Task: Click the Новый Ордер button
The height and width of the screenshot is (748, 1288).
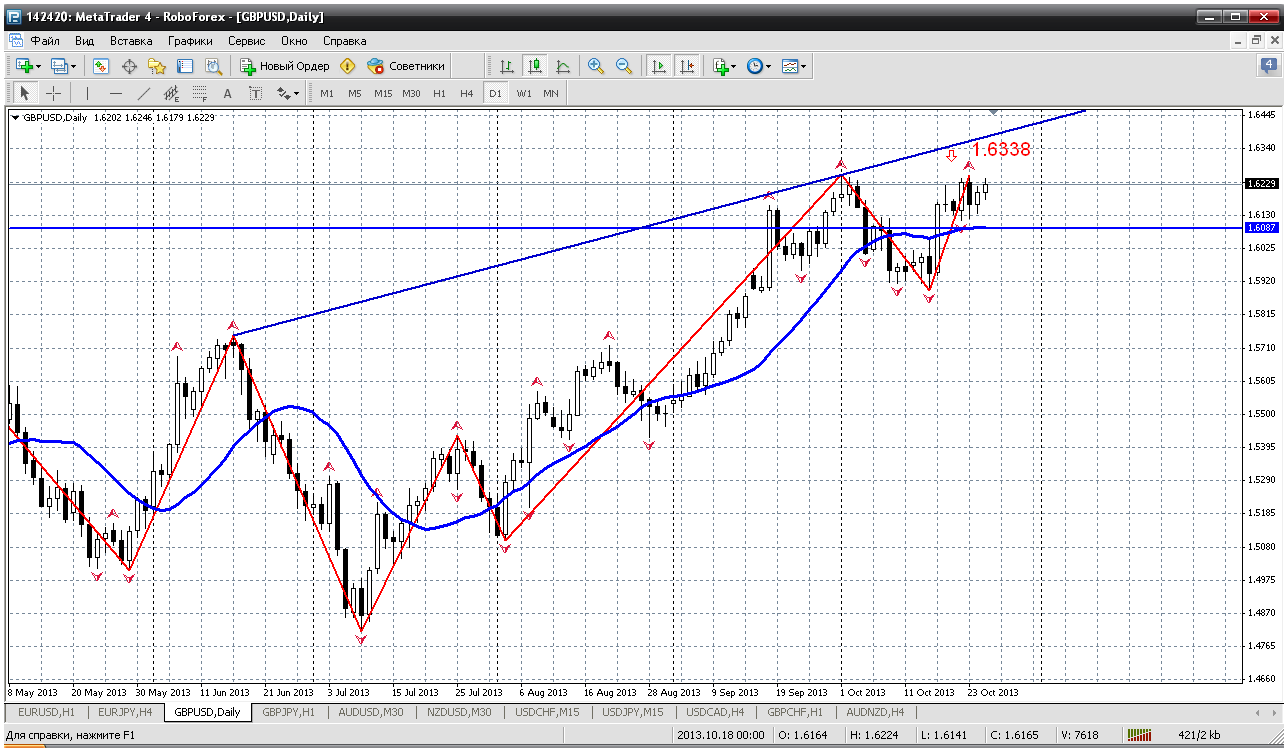Action: pyautogui.click(x=285, y=66)
